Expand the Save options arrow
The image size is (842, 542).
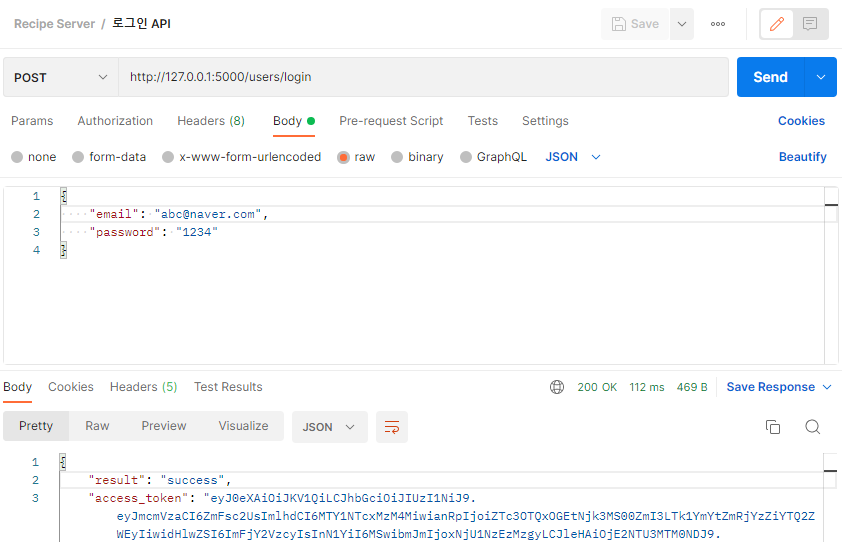point(682,24)
